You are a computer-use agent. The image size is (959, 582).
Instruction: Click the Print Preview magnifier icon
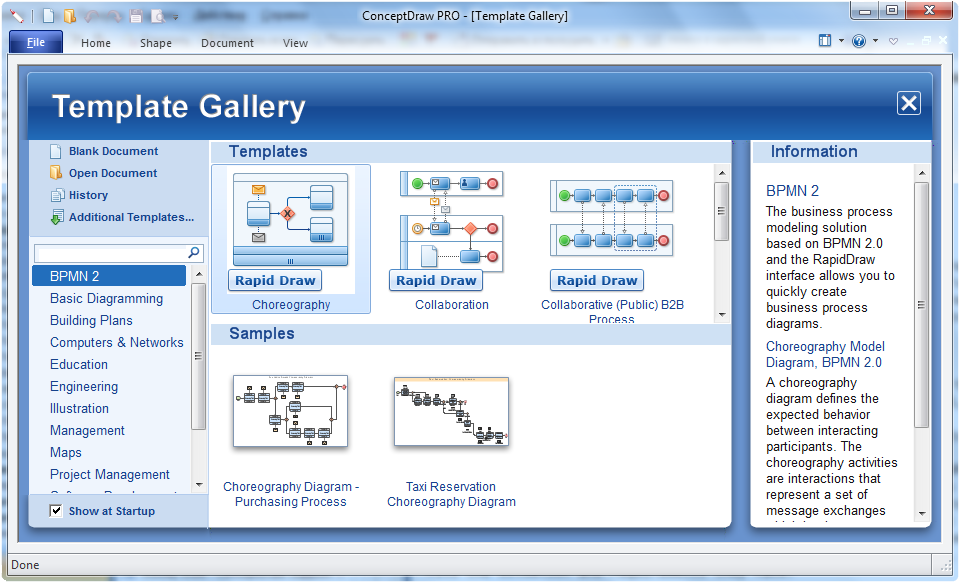[x=158, y=17]
